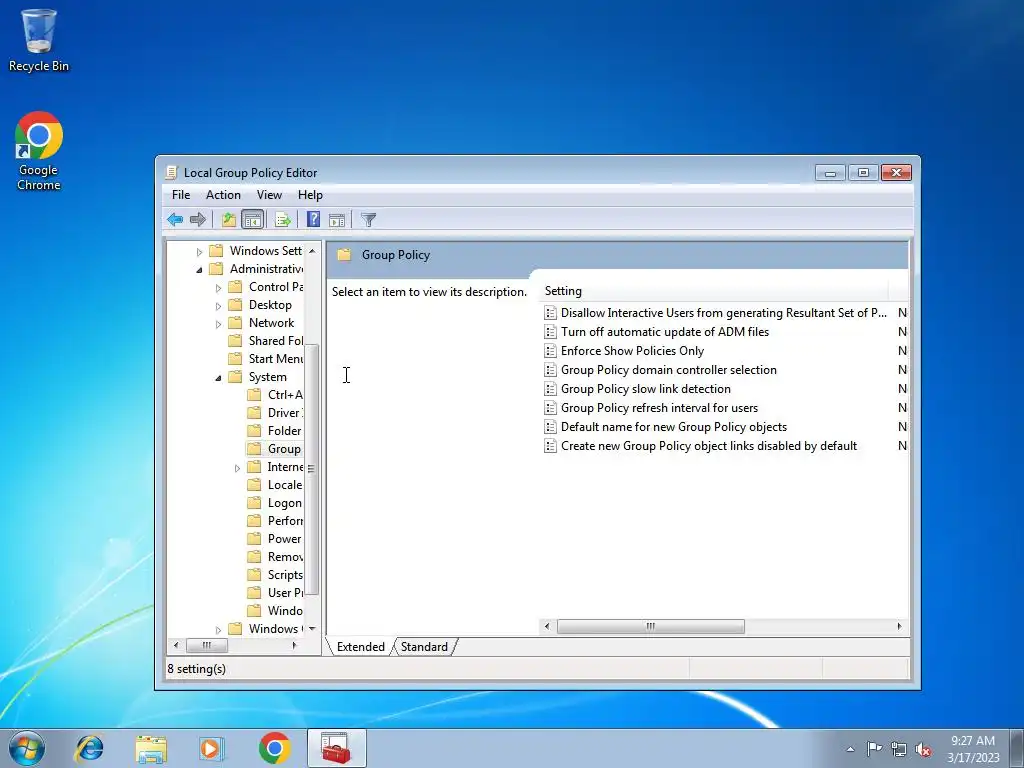Select the Scripts tree folder
This screenshot has height=768, width=1024.
pyautogui.click(x=276, y=575)
